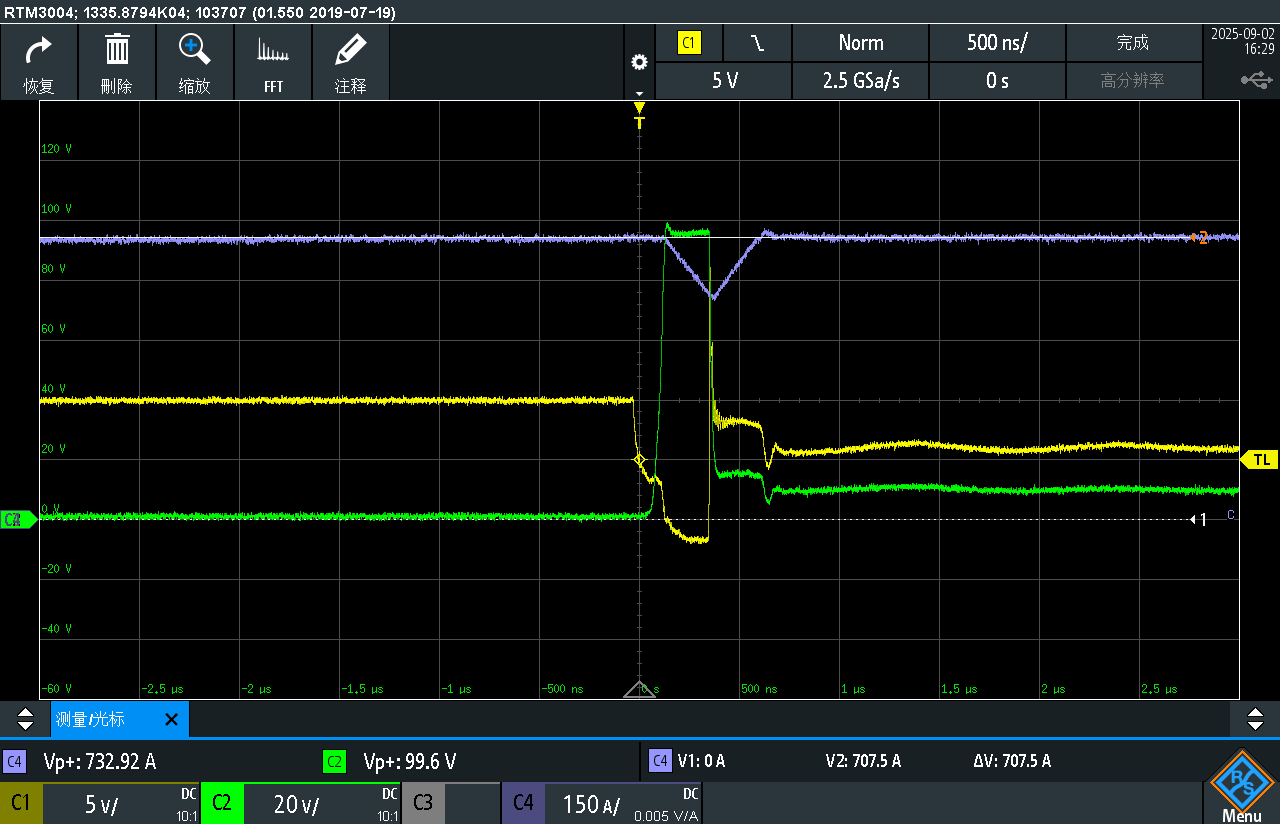Viewport: 1280px width, 824px height.
Task: Click the 2.5 GSa/s sample rate button
Action: [x=860, y=81]
